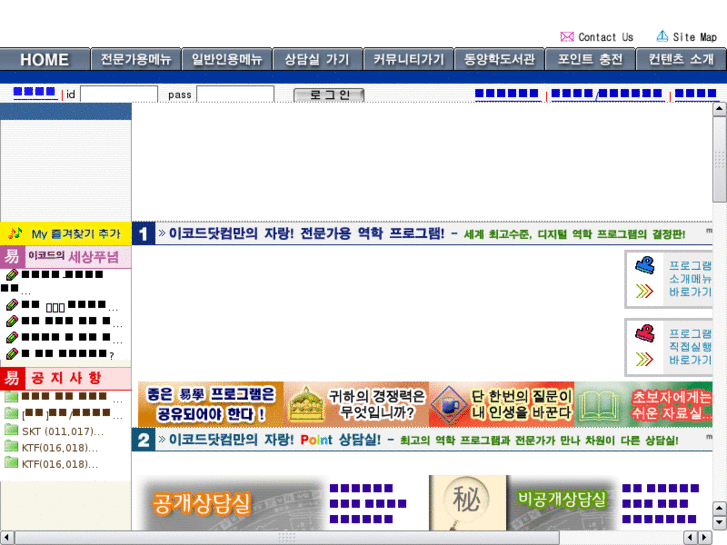The width and height of the screenshot is (727, 545).
Task: Click the Point 상담실 heading
Action: click(274, 439)
